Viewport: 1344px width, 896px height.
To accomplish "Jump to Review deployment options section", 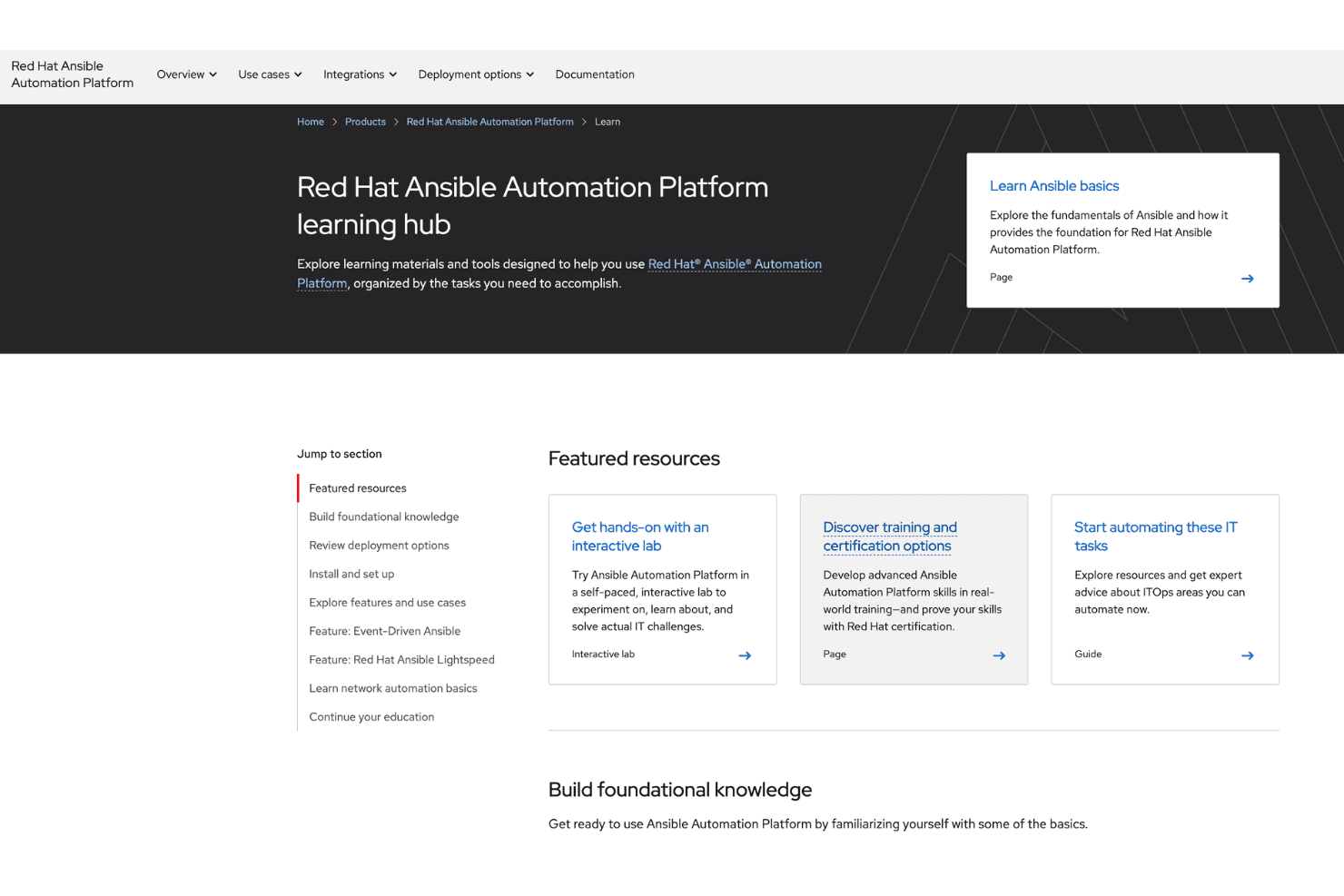I will click(379, 546).
